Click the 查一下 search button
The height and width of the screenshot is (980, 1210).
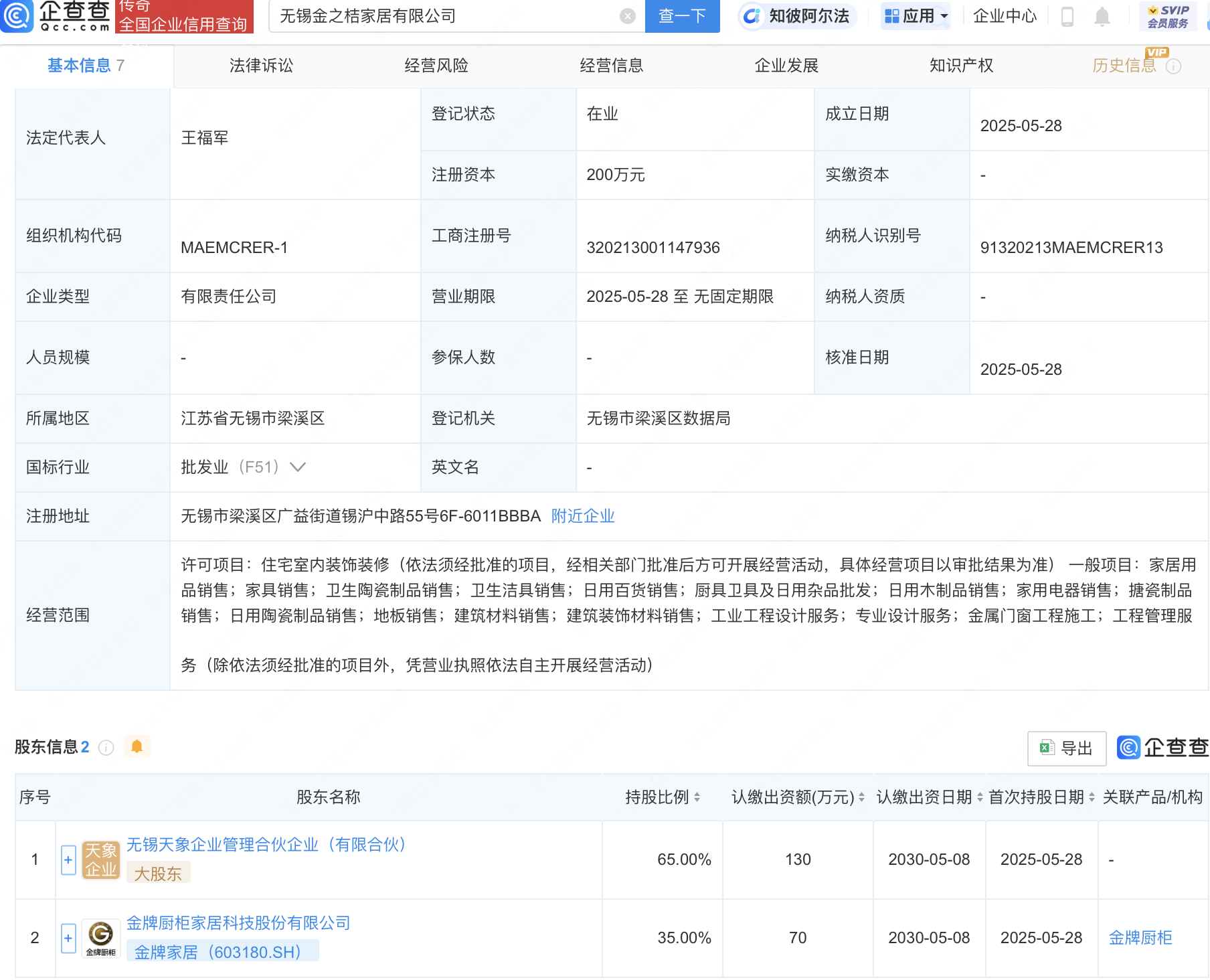[x=682, y=16]
